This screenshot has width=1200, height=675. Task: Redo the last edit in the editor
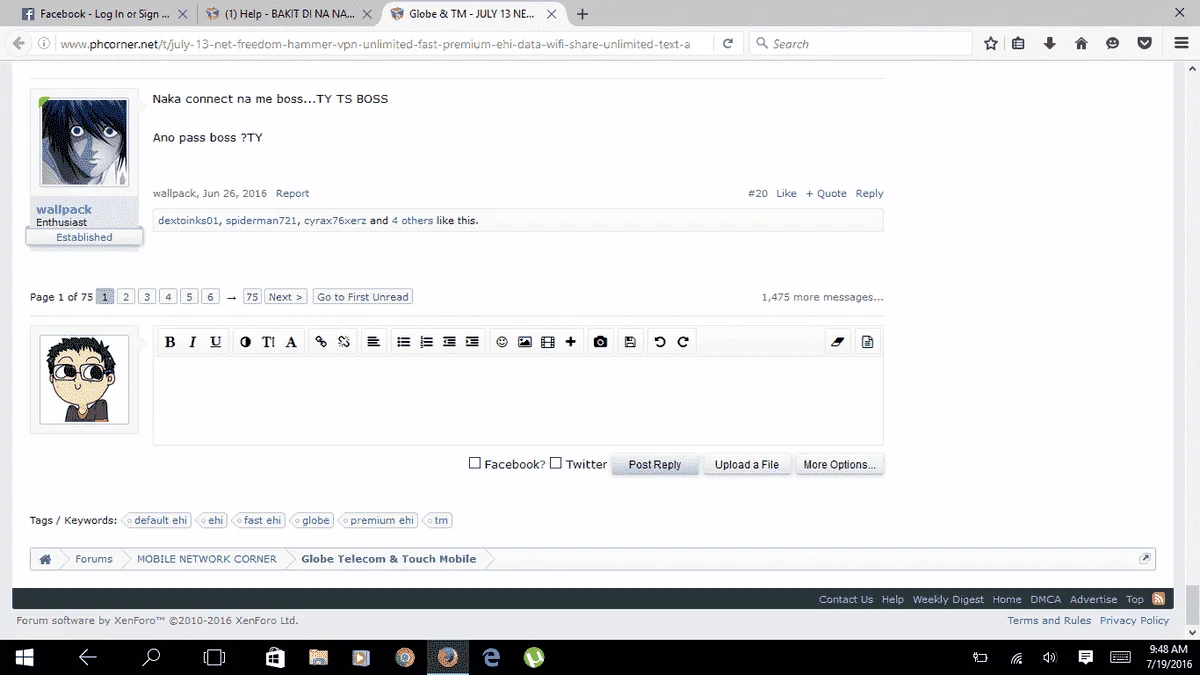tap(683, 342)
